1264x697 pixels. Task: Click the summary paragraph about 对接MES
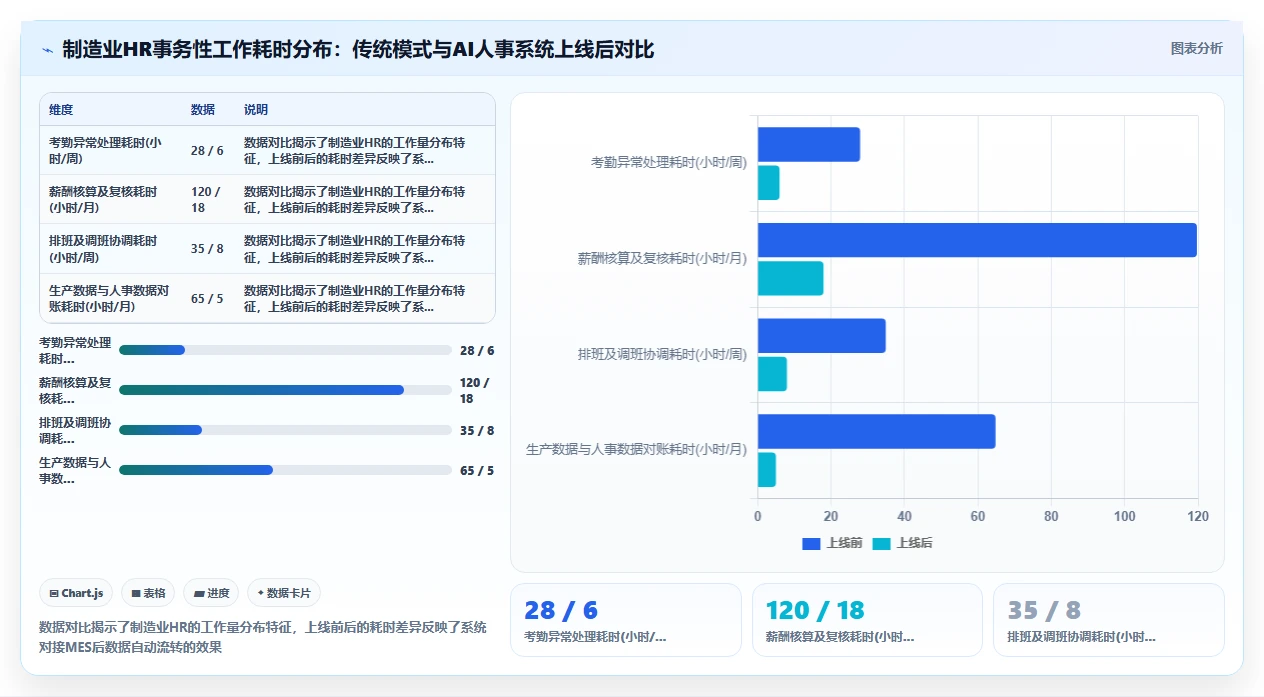(x=263, y=637)
